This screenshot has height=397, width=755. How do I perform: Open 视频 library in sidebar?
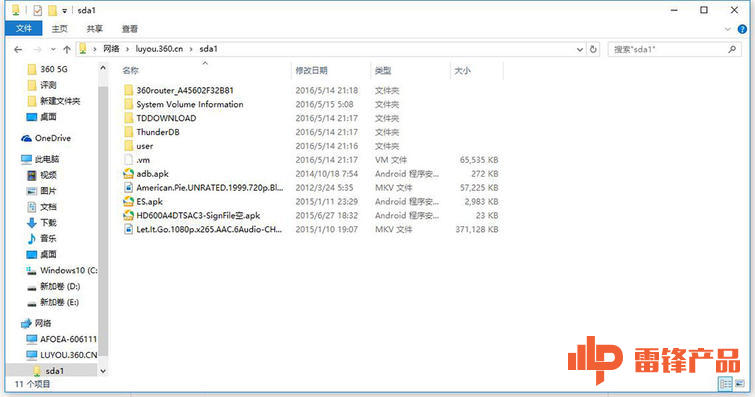(x=42, y=175)
